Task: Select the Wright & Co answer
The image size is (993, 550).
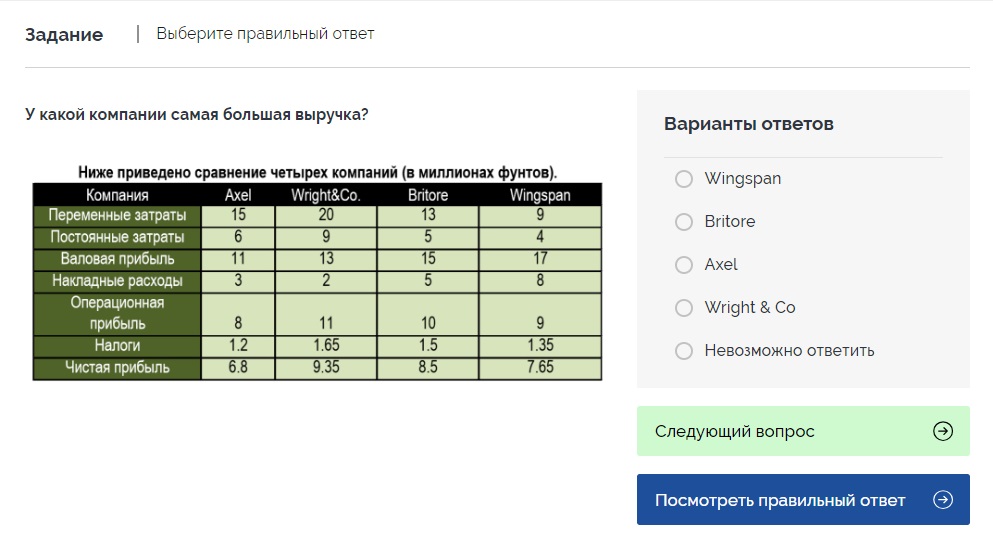Action: click(x=684, y=308)
